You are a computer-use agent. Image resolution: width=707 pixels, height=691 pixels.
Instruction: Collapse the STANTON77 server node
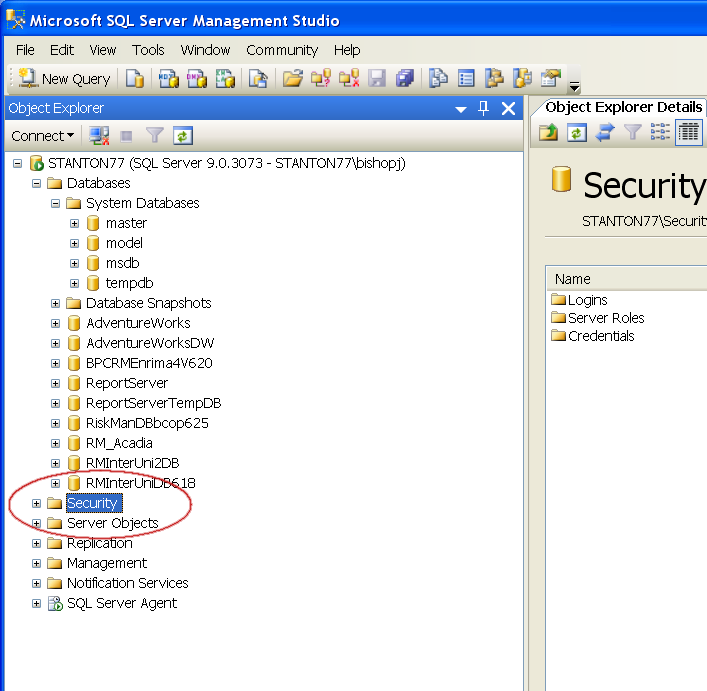(18, 163)
